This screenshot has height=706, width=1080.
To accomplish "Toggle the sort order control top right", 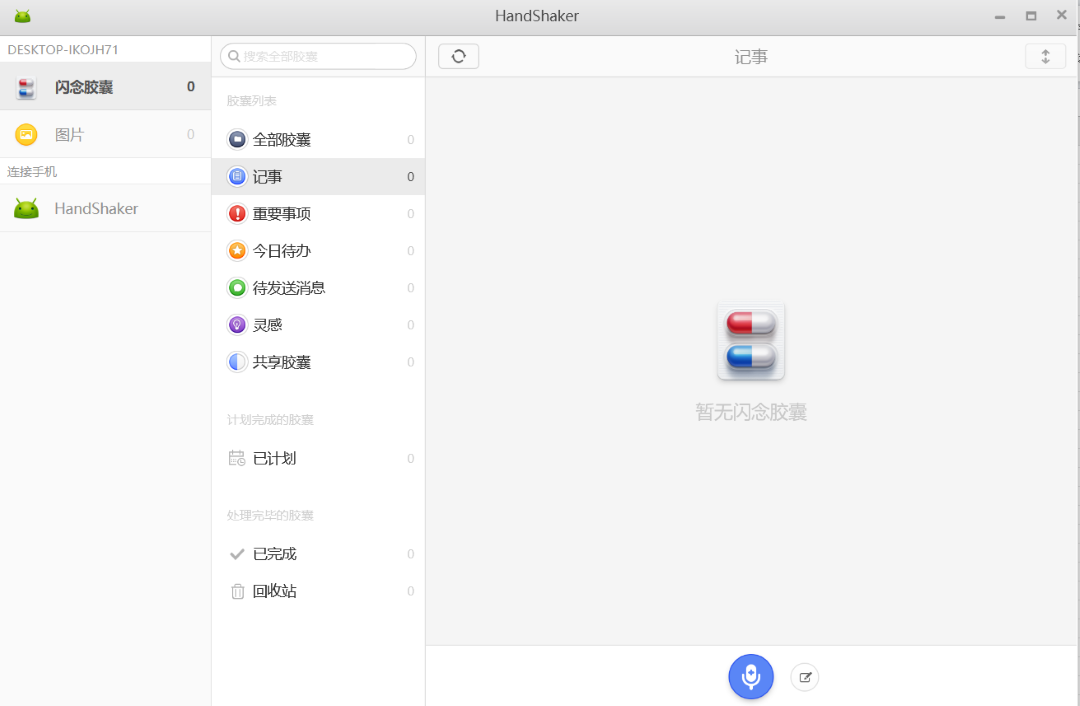I will pos(1045,56).
